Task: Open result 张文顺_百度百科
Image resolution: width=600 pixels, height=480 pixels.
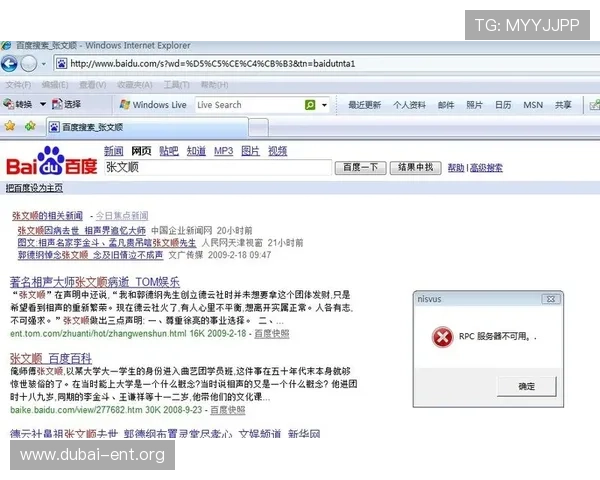Action: coord(51,359)
